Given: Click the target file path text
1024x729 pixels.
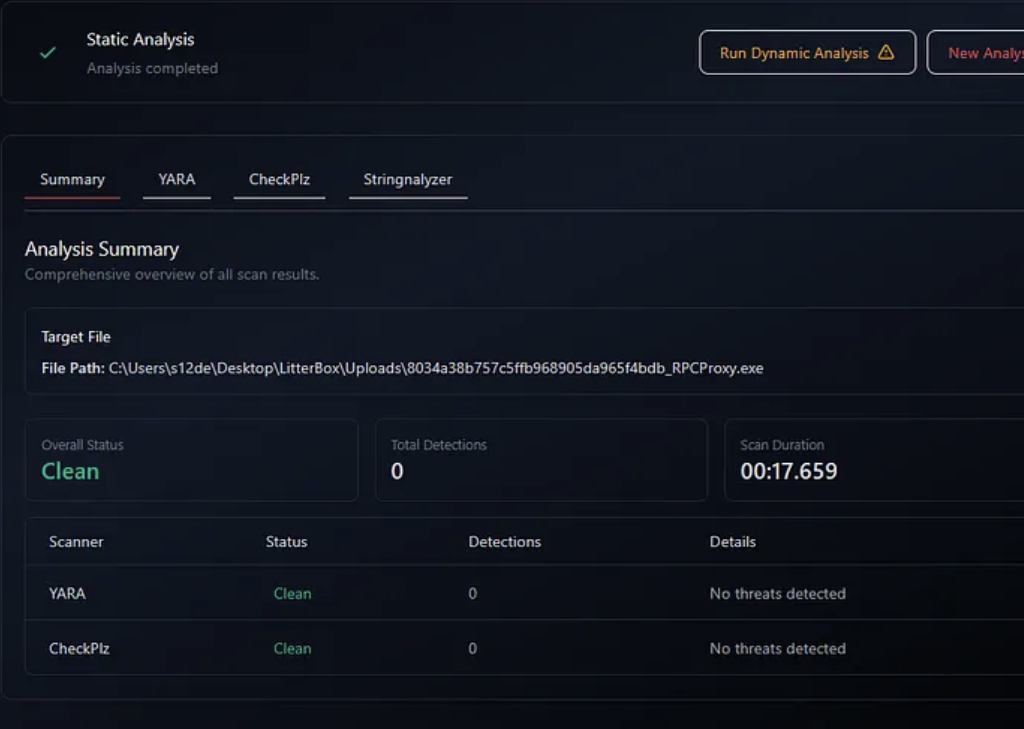Looking at the screenshot, I should (435, 368).
